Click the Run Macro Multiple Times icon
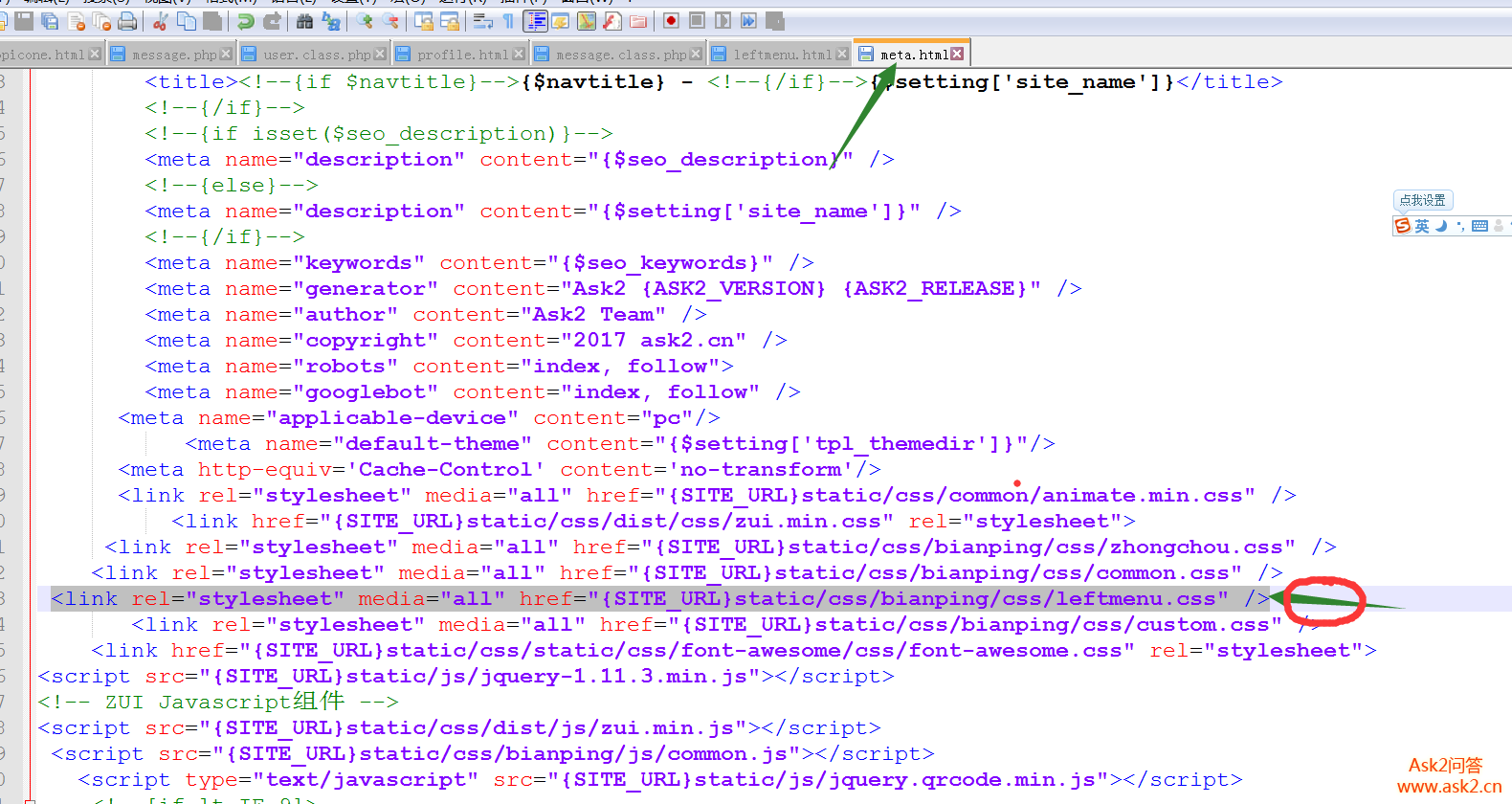Viewport: 1512px width, 804px height. 748,21
